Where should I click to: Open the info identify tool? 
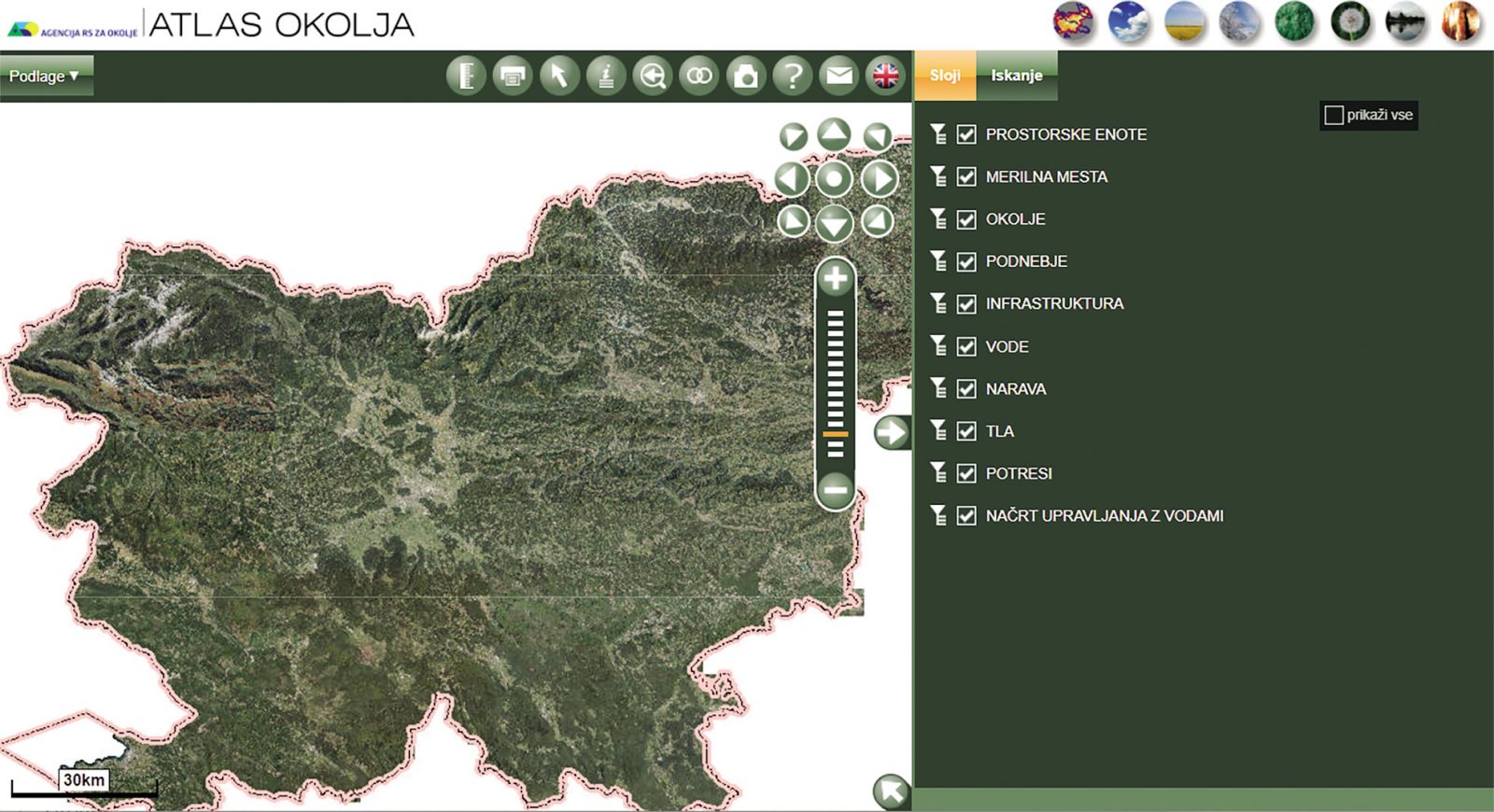pos(605,76)
